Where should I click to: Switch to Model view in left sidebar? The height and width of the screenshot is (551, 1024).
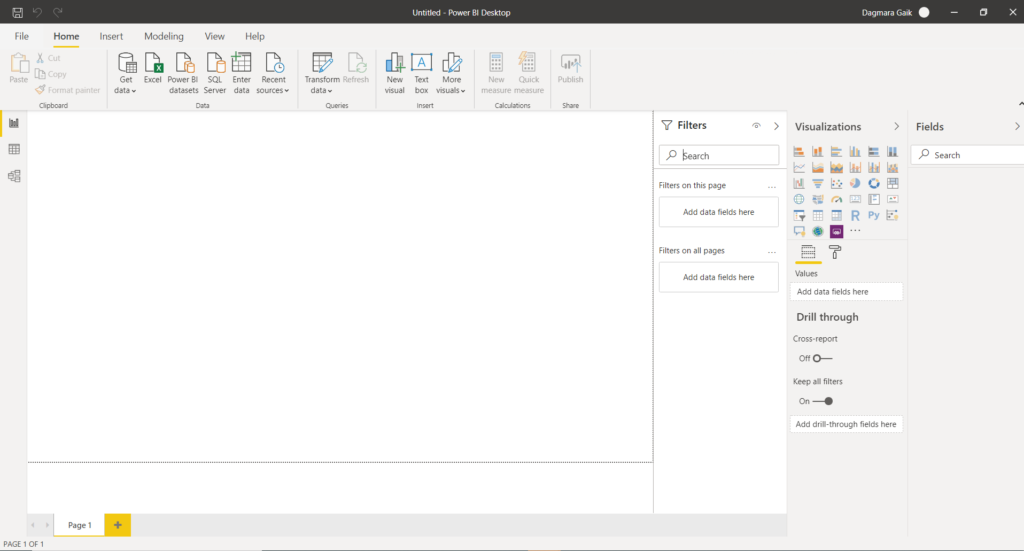click(14, 176)
